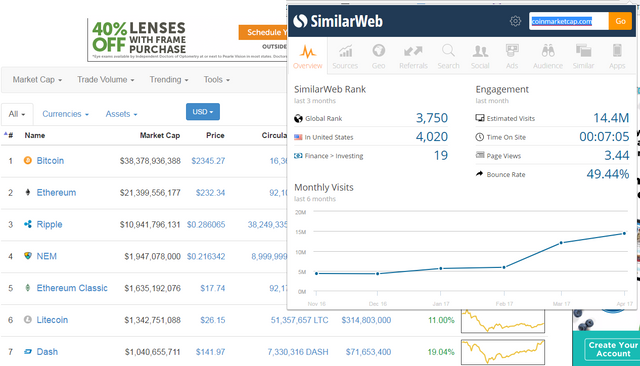Click Ripple price $0.286065

pos(206,224)
